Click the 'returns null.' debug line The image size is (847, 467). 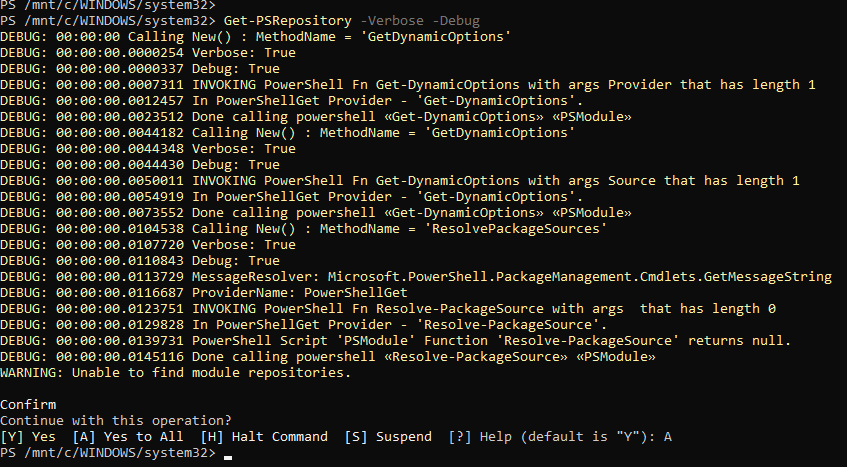click(x=395, y=341)
